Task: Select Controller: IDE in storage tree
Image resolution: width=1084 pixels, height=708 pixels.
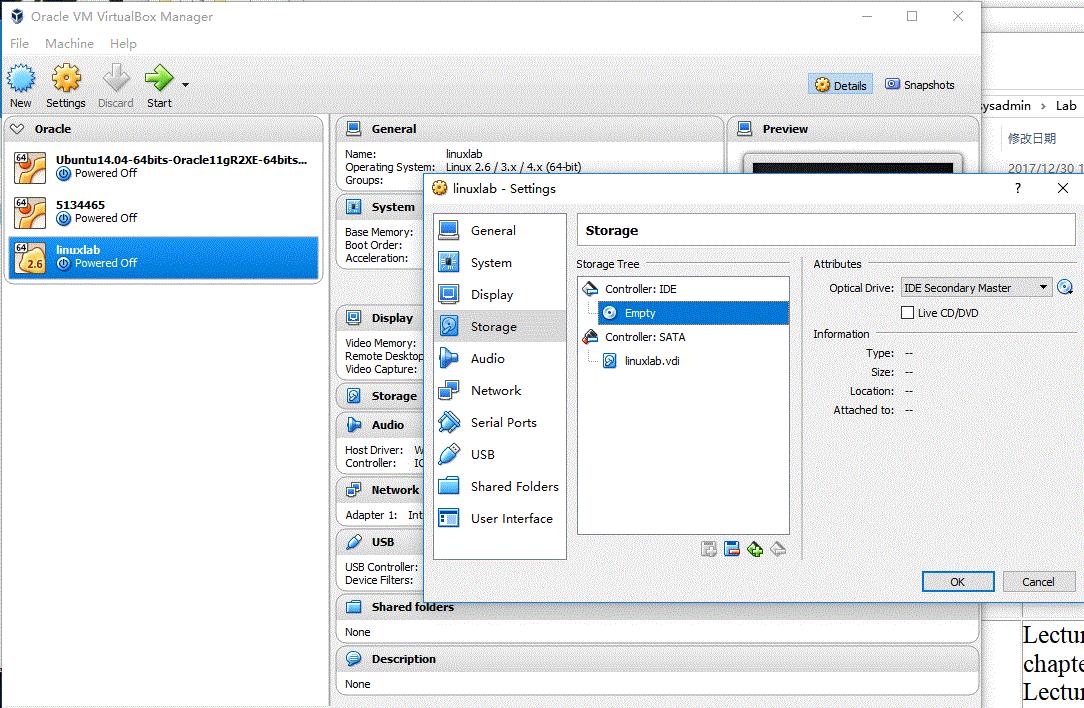Action: [683, 289]
